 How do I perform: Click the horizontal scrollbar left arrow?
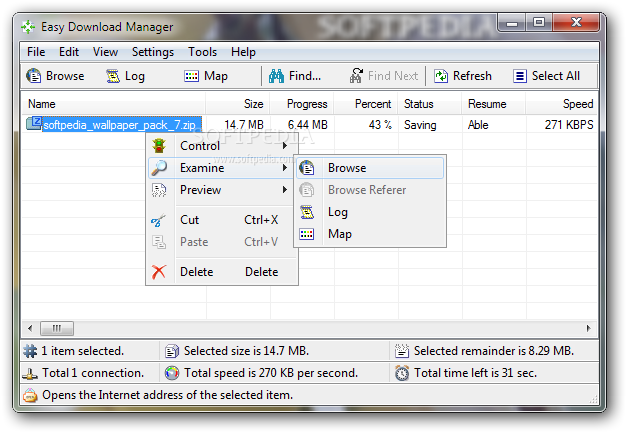30,328
